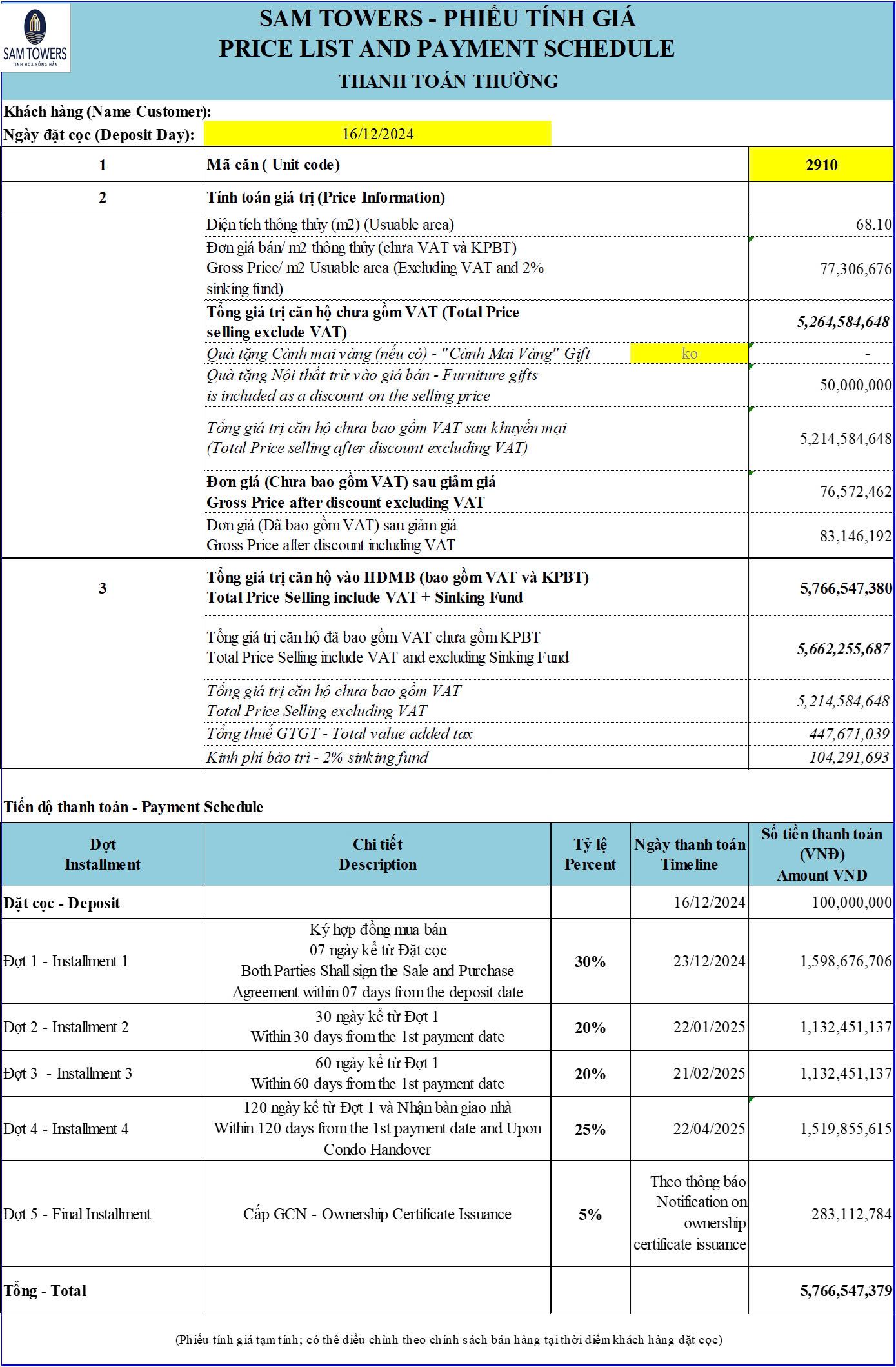Click the yellow "ko" gift cell

tap(689, 354)
